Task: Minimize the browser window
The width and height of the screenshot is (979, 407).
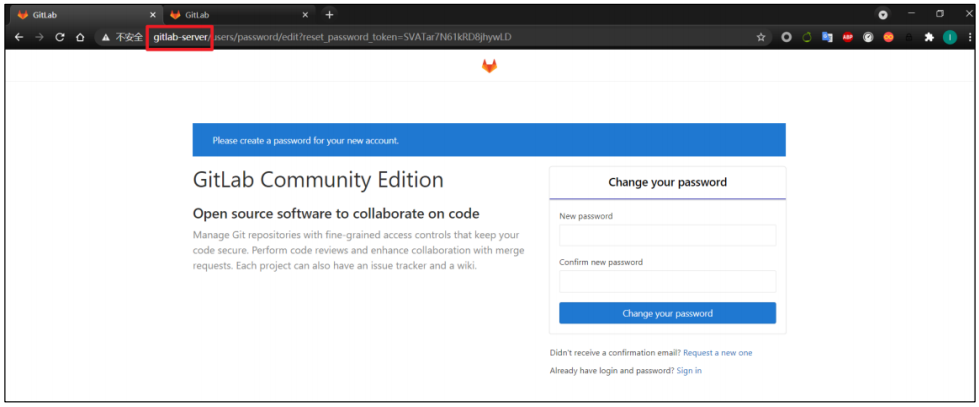Action: [x=912, y=14]
